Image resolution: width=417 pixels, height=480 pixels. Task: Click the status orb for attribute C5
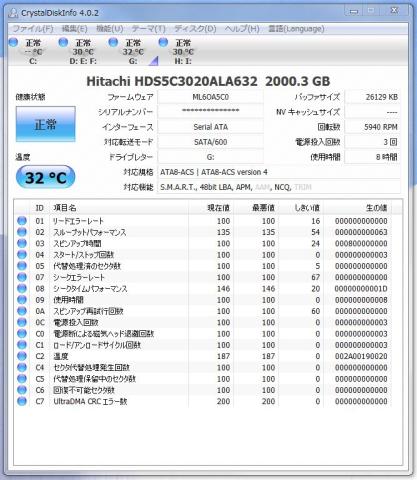click(x=22, y=379)
